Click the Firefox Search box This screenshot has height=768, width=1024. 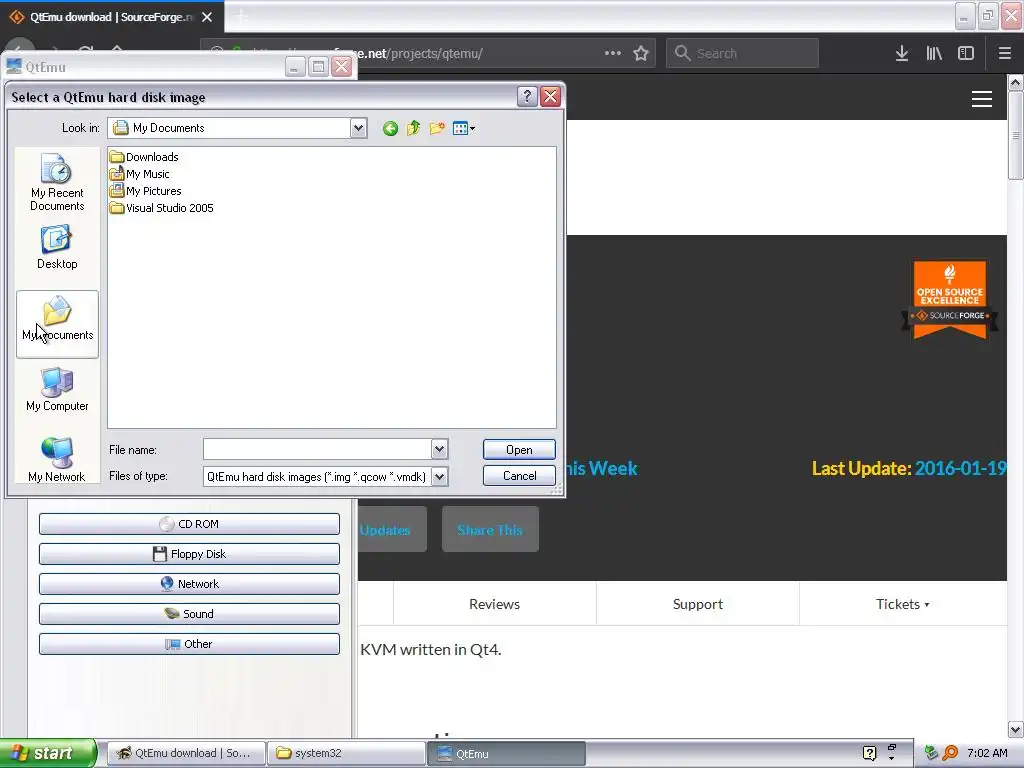(x=743, y=53)
